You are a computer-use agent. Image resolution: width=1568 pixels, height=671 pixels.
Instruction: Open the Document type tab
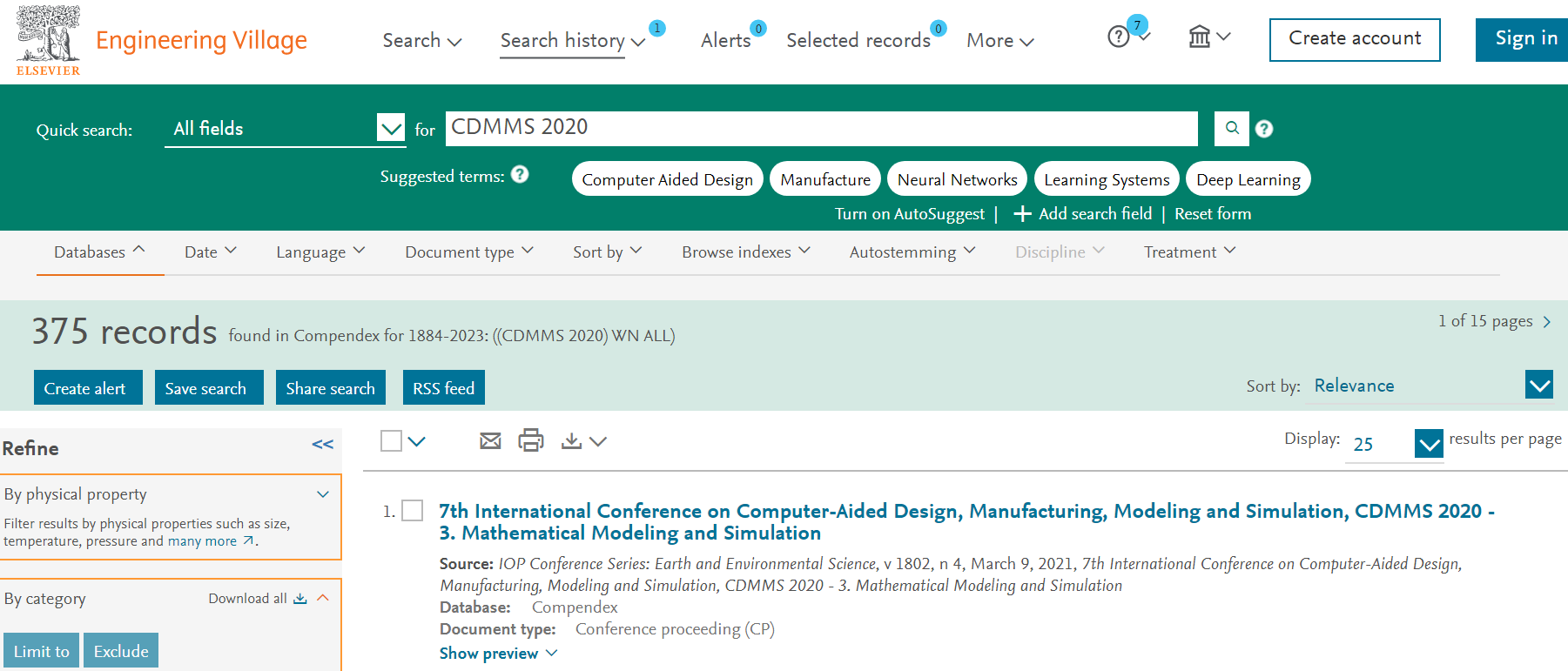coord(469,252)
